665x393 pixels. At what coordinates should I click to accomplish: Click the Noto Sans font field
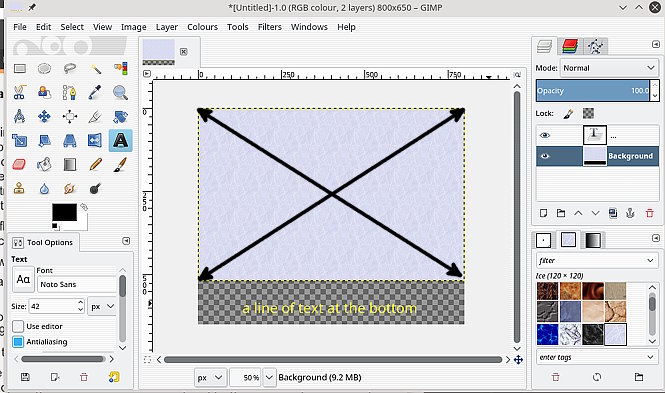77,284
